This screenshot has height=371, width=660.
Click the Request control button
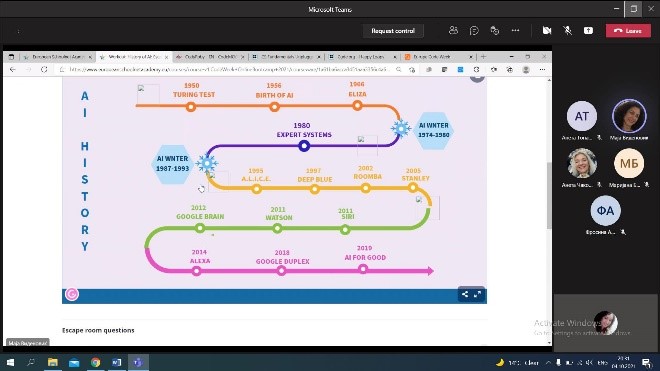393,31
